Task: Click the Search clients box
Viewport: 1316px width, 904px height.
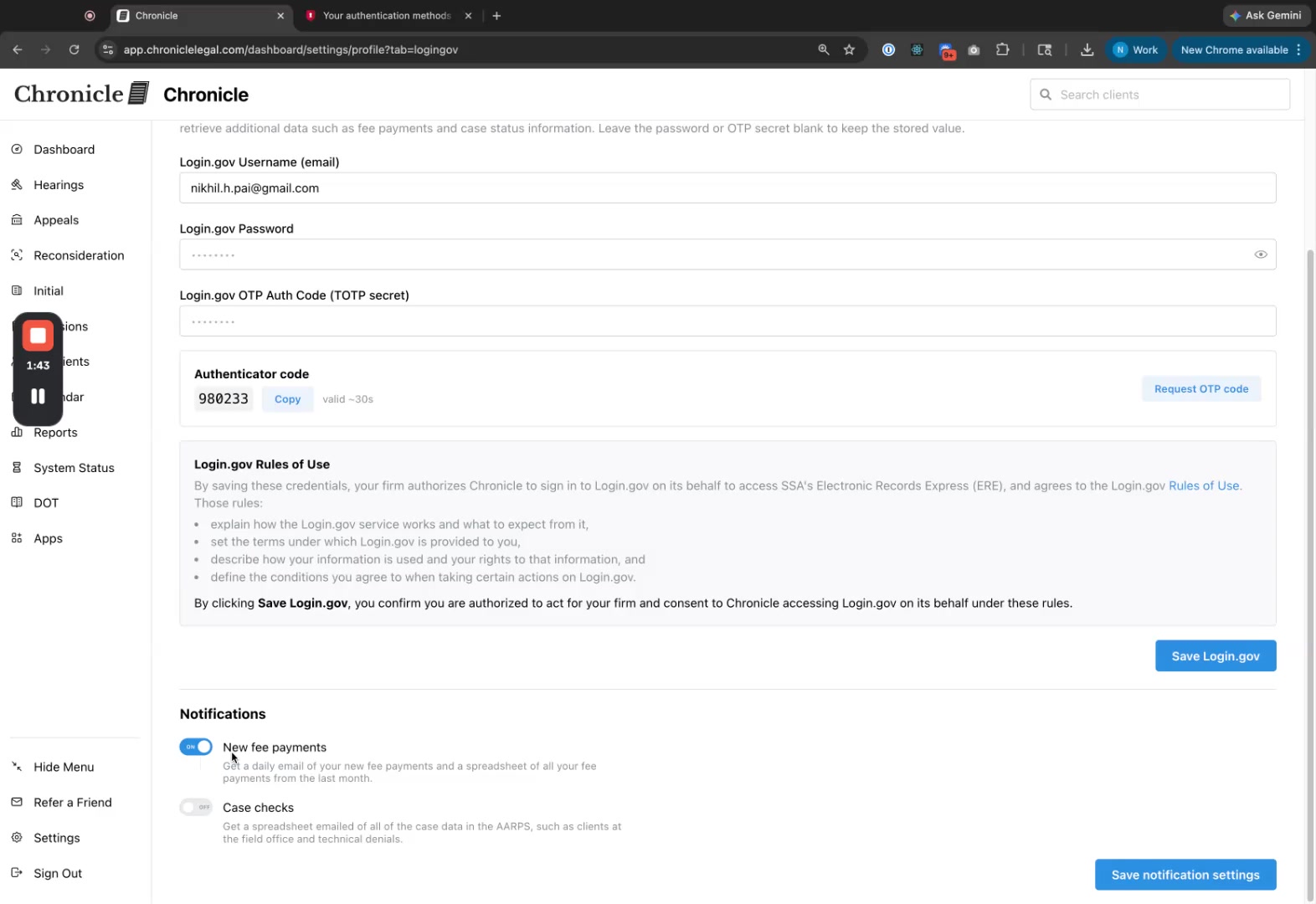Action: 1159,95
